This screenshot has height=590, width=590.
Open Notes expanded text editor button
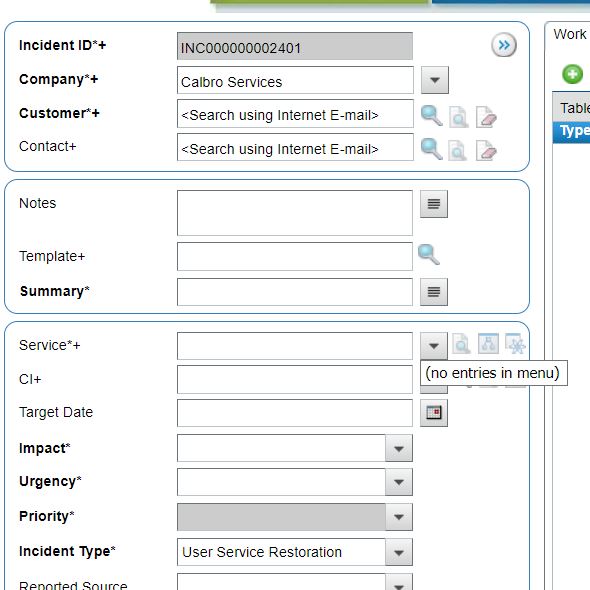pyautogui.click(x=434, y=204)
